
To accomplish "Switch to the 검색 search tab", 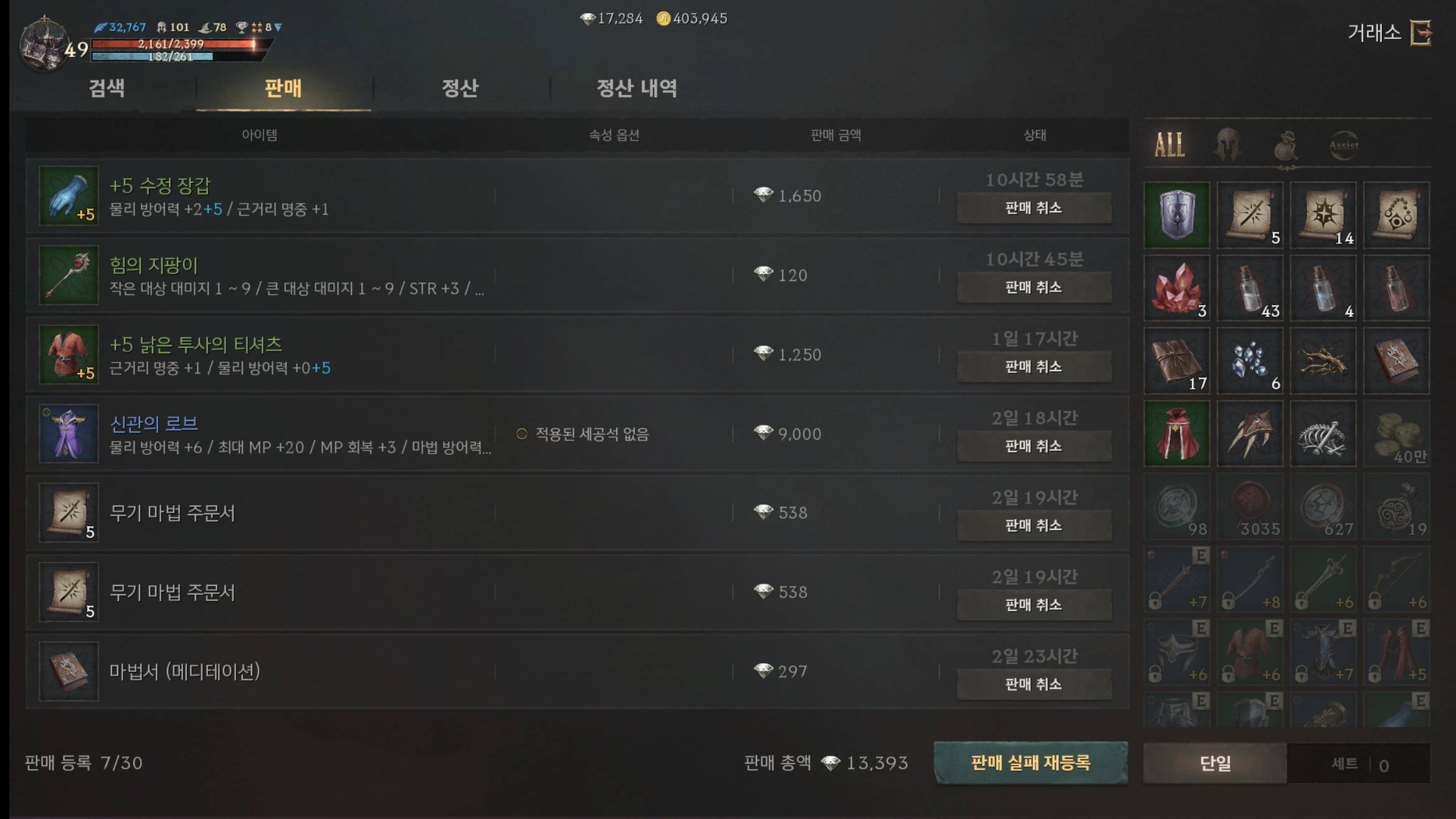I will [107, 88].
